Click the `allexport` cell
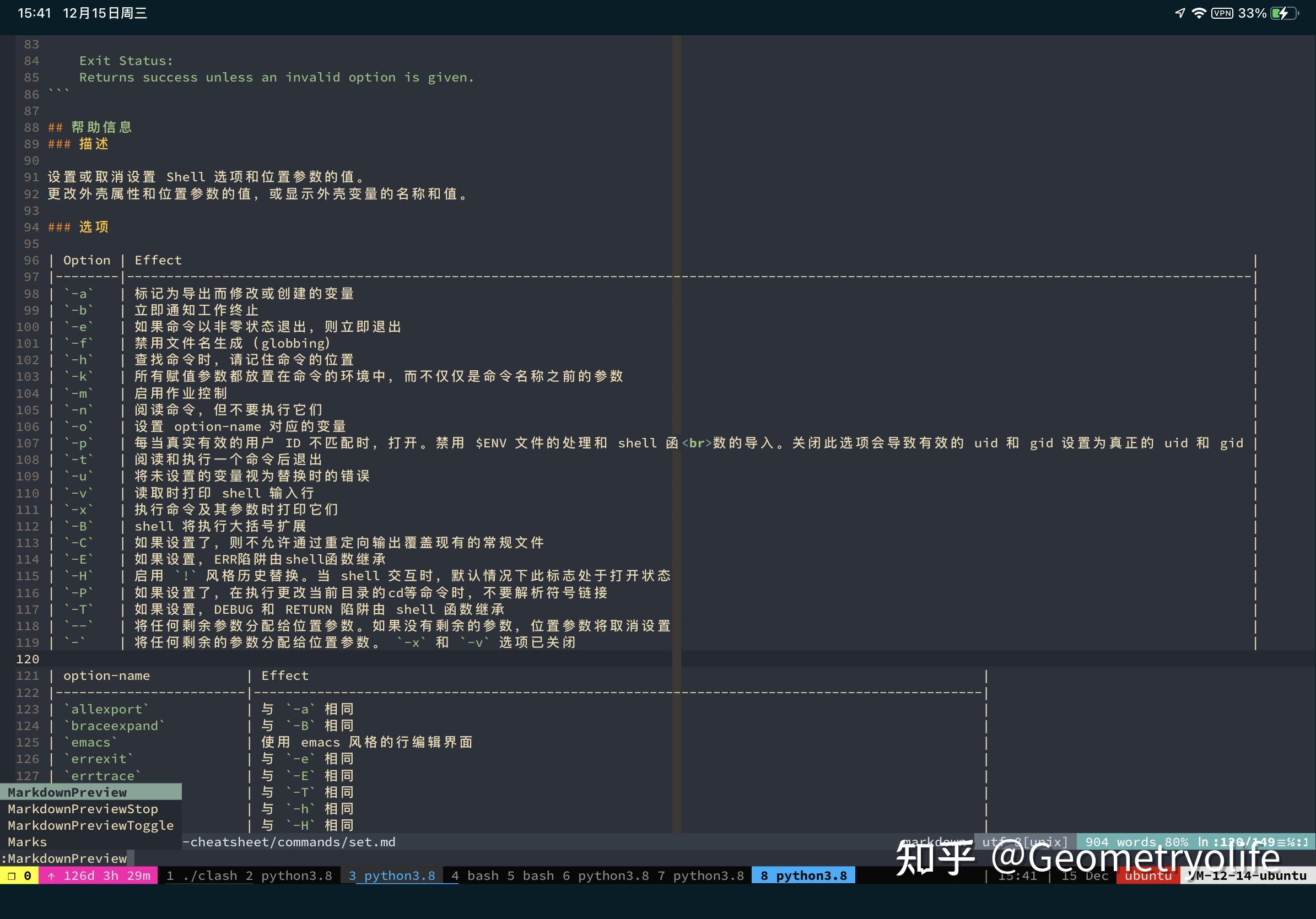 [106, 709]
